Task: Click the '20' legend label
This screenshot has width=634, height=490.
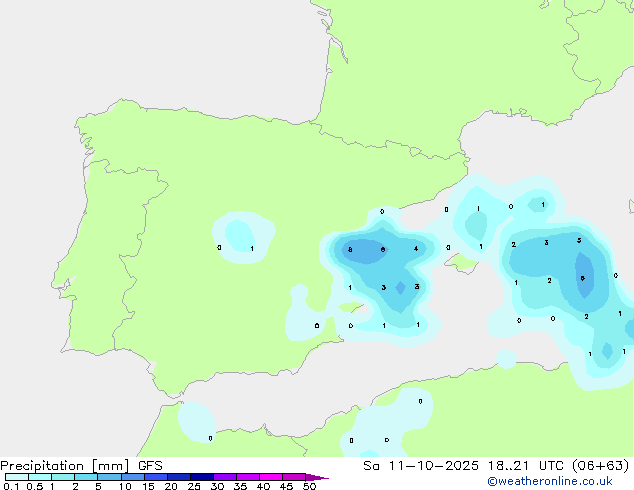Action: coord(171,486)
